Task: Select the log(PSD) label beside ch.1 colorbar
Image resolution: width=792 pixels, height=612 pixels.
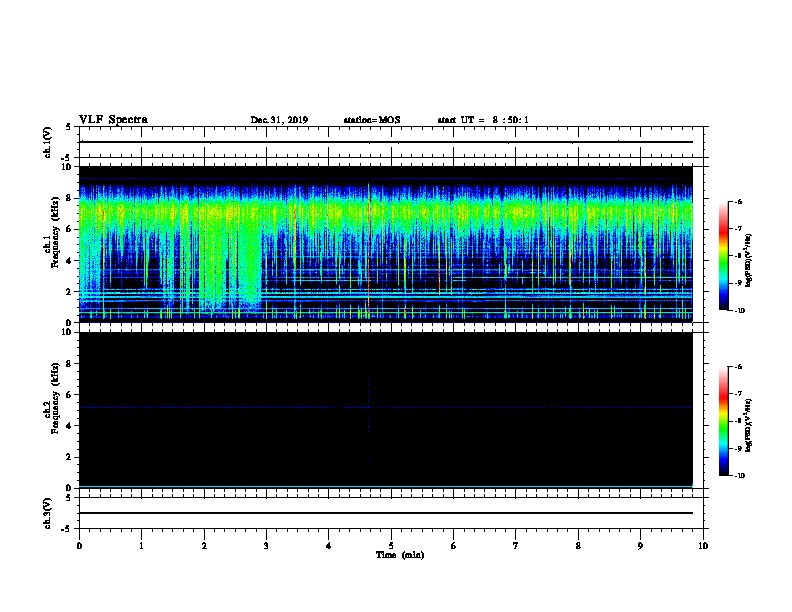Action: [749, 260]
